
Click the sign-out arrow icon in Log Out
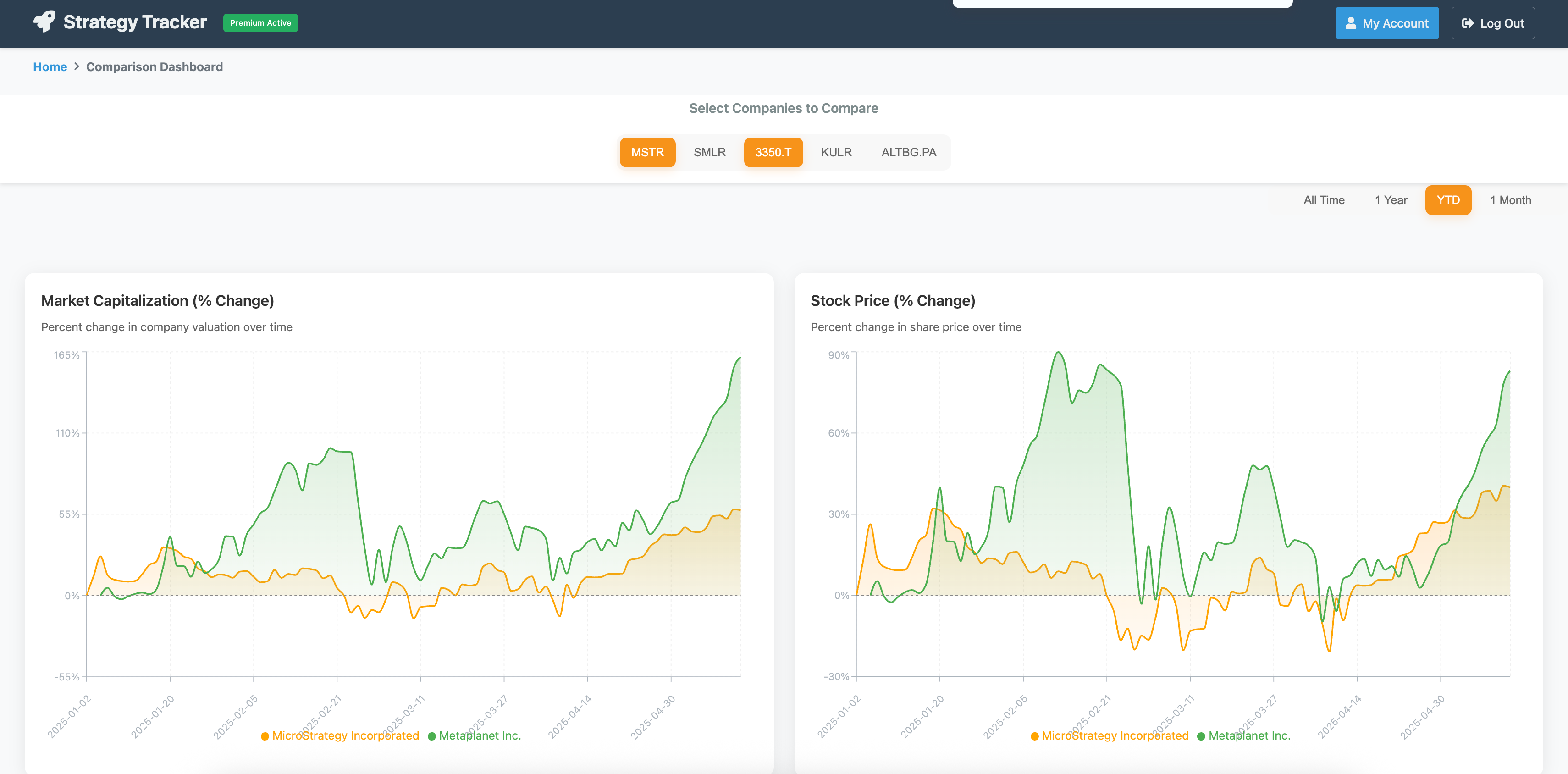(x=1468, y=23)
